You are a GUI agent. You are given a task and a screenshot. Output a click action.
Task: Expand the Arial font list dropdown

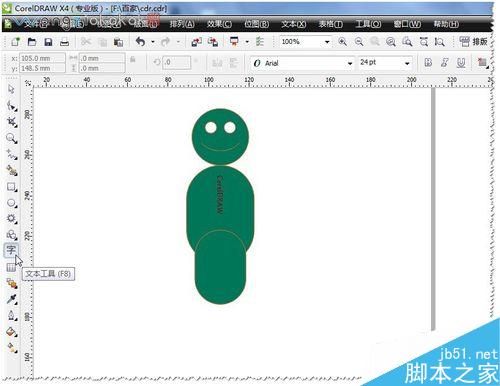[x=350, y=63]
